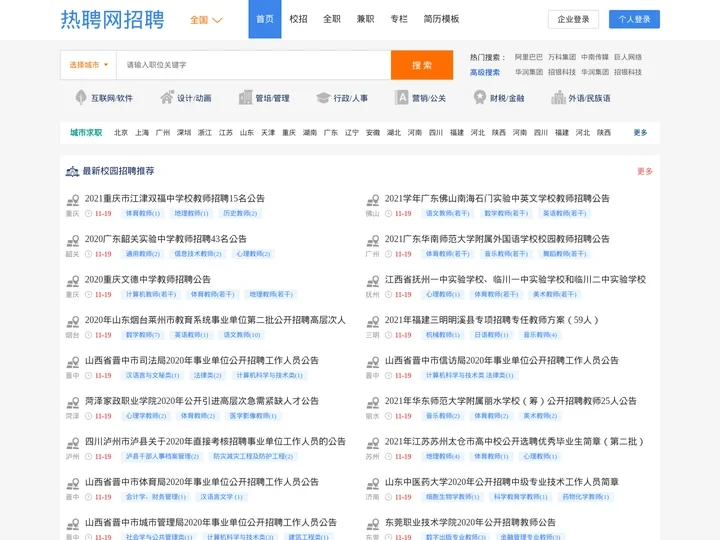Image resolution: width=720 pixels, height=540 pixels.
Task: Click the icon beside 山西省晋中市体育局 listing
Action: point(73,484)
